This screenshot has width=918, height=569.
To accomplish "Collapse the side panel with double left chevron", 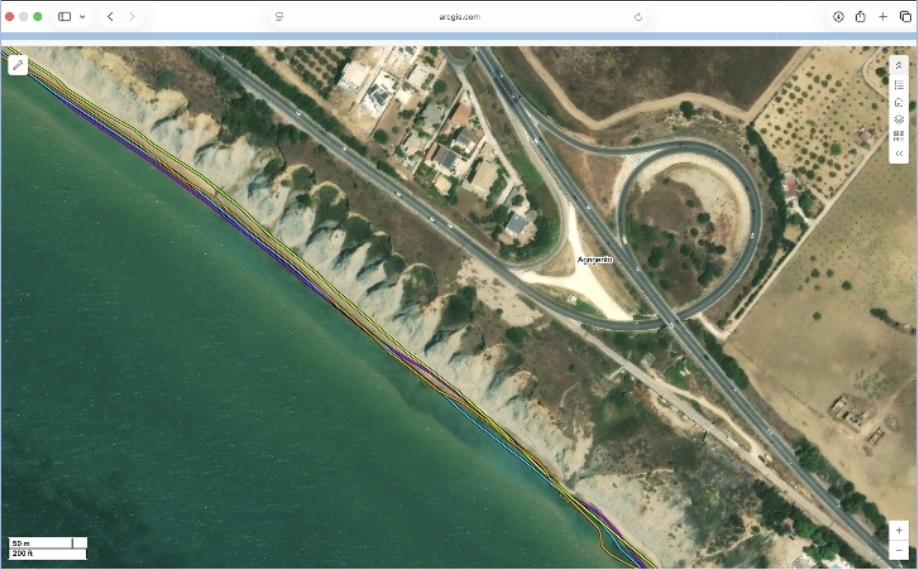I will [x=899, y=154].
